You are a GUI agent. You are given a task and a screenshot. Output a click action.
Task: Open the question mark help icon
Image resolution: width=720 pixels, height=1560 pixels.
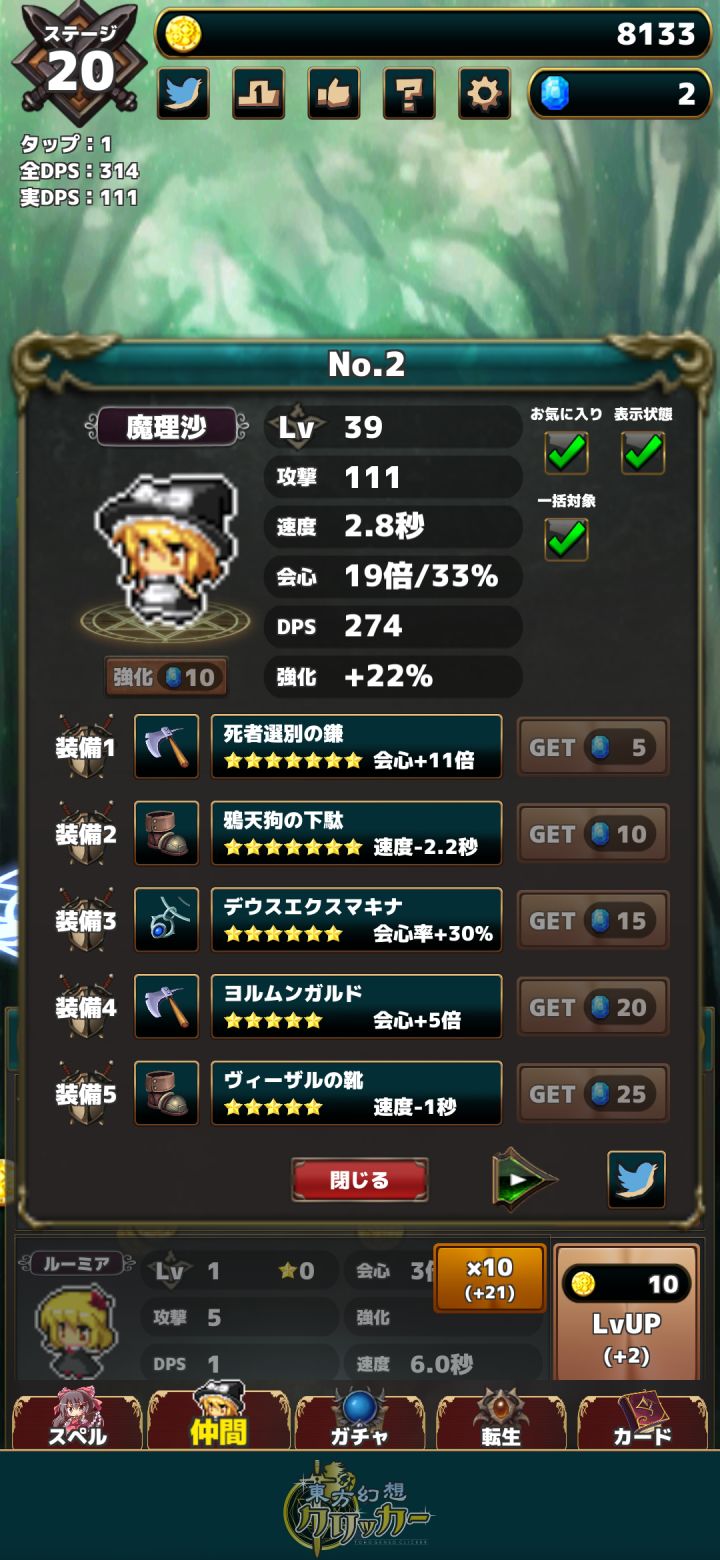coord(409,94)
